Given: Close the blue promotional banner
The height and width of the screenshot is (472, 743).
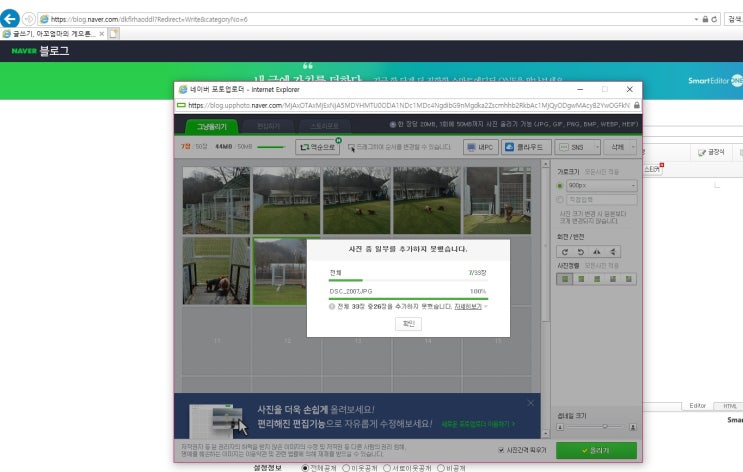Looking at the screenshot, I should pyautogui.click(x=531, y=403).
